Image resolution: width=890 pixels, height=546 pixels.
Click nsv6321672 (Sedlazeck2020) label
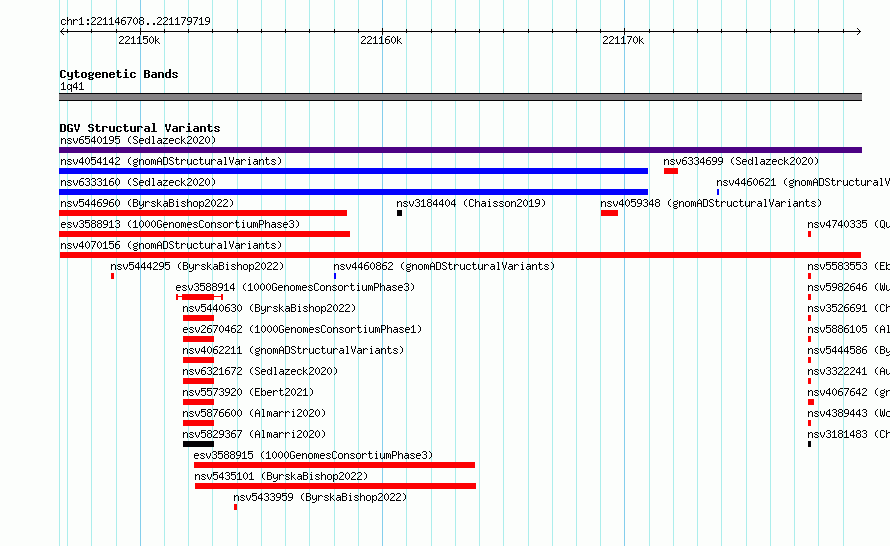click(260, 371)
